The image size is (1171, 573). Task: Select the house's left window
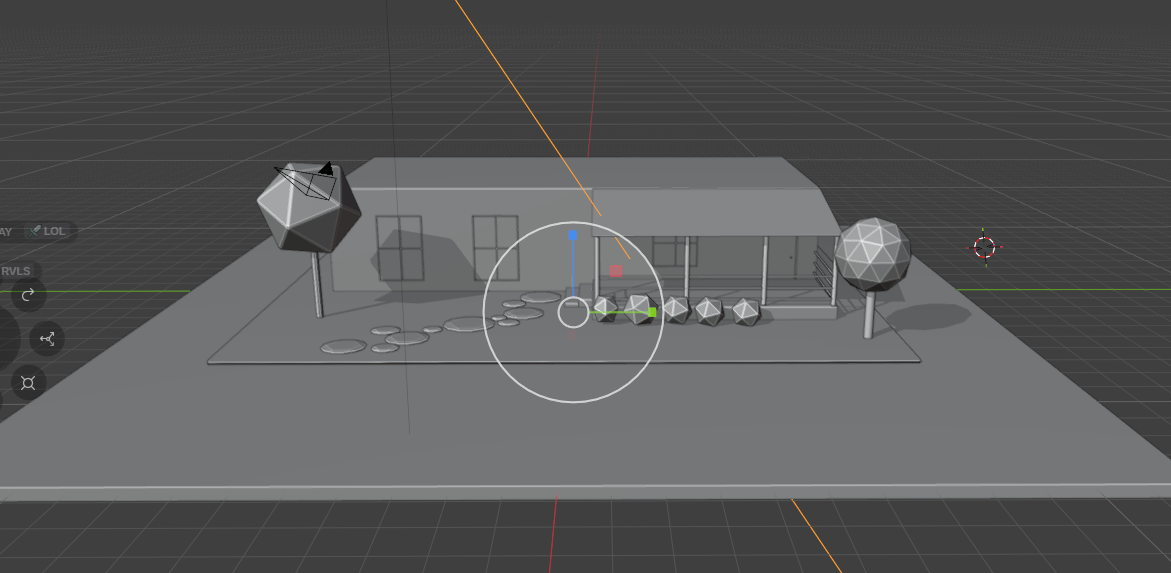pos(399,248)
